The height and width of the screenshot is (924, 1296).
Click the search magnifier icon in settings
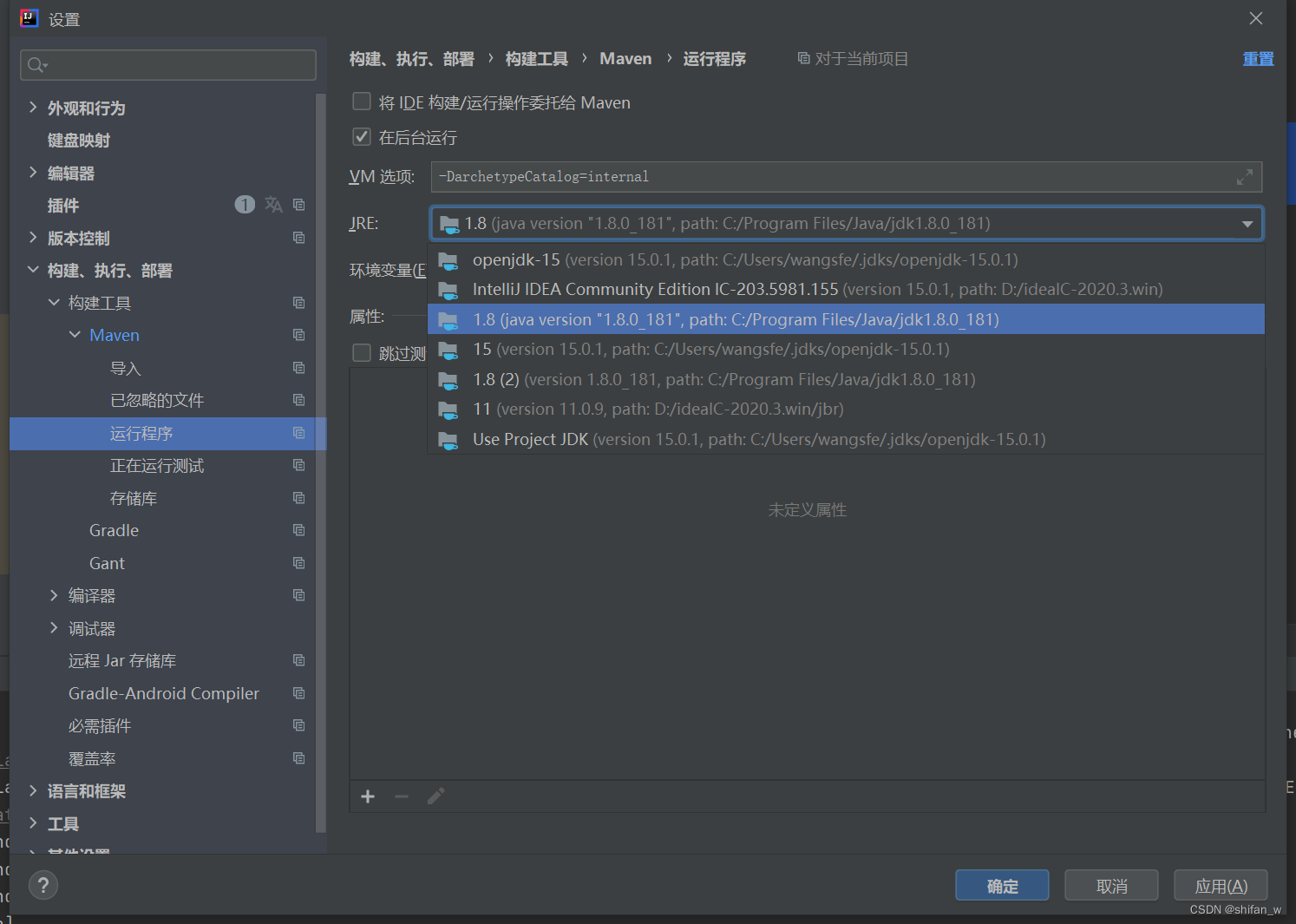click(37, 65)
